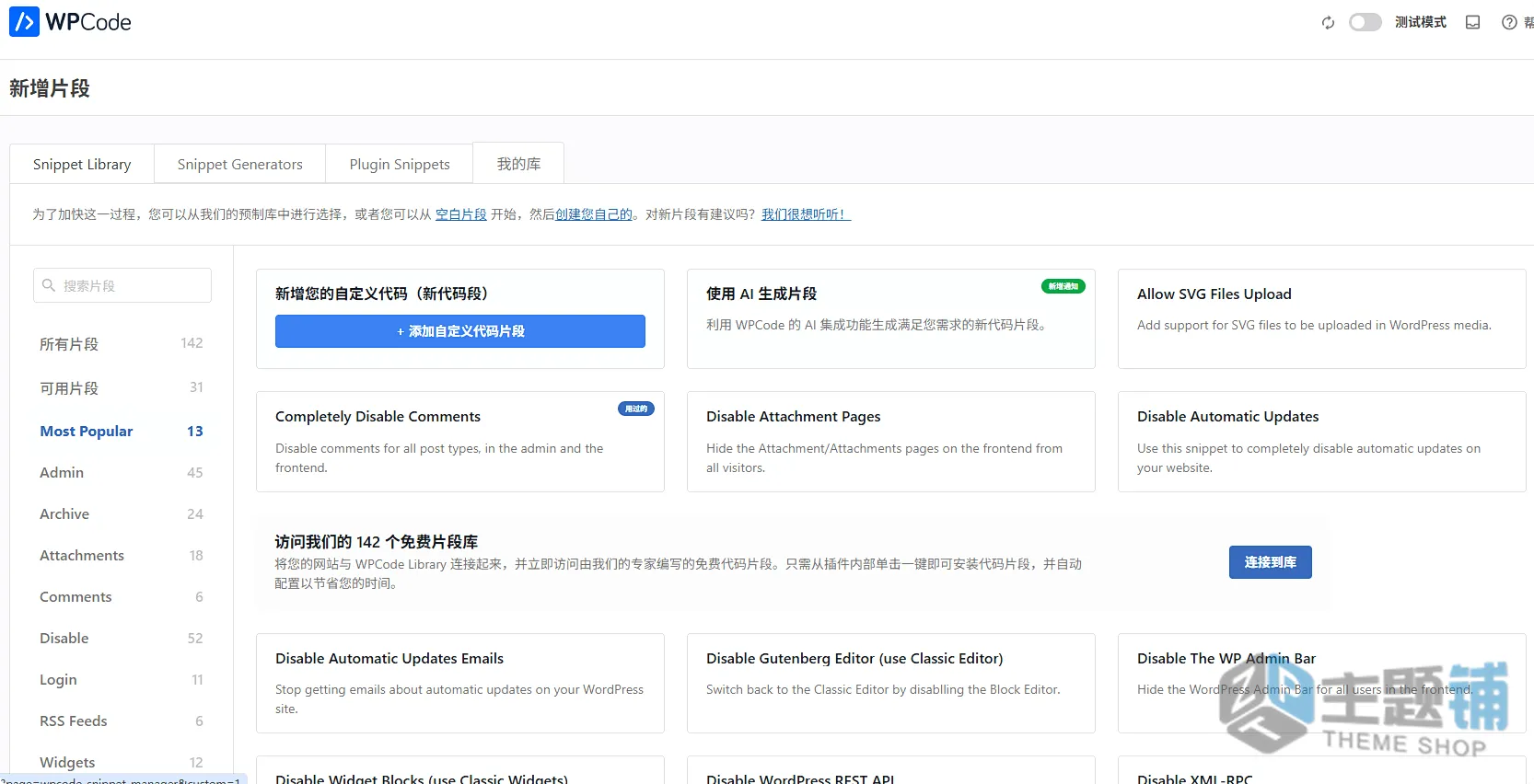The width and height of the screenshot is (1534, 784).
Task: Open Allow SVG Files Upload snippet
Action: tap(1321, 318)
